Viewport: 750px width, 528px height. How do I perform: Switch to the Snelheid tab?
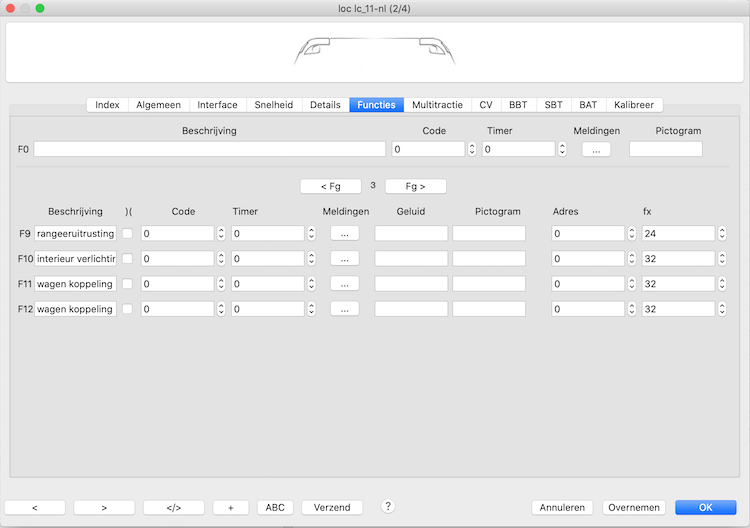pos(273,105)
